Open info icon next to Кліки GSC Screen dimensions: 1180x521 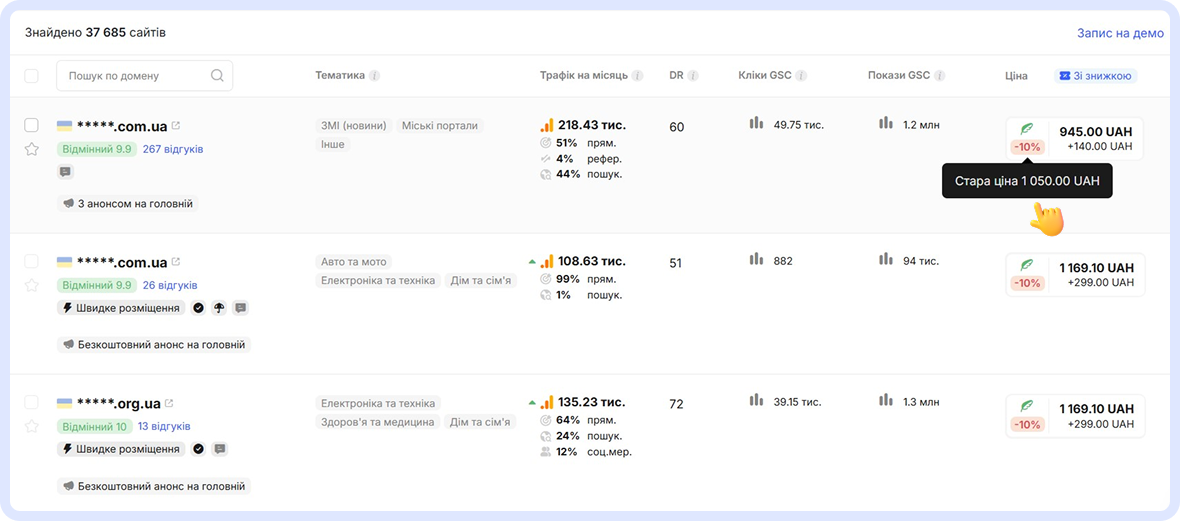801,76
